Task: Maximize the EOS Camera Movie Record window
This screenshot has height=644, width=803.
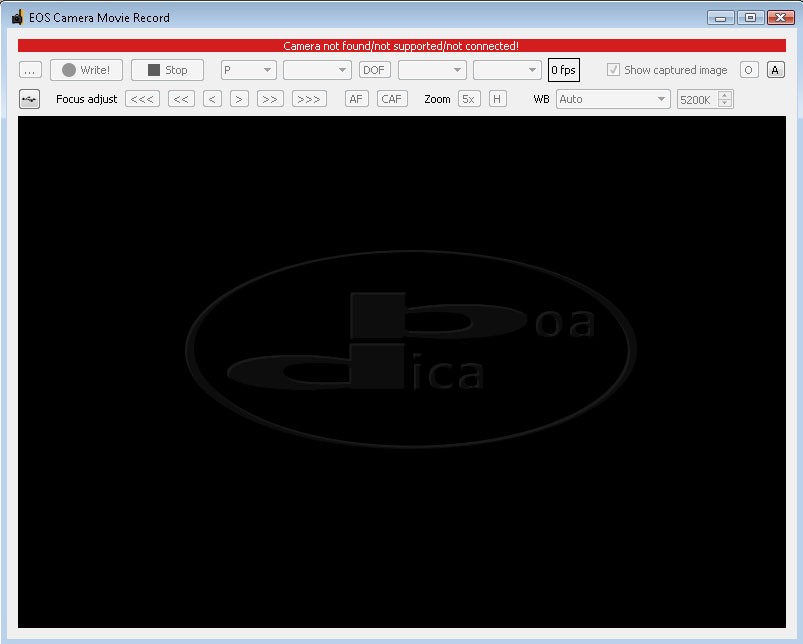Action: tap(751, 18)
